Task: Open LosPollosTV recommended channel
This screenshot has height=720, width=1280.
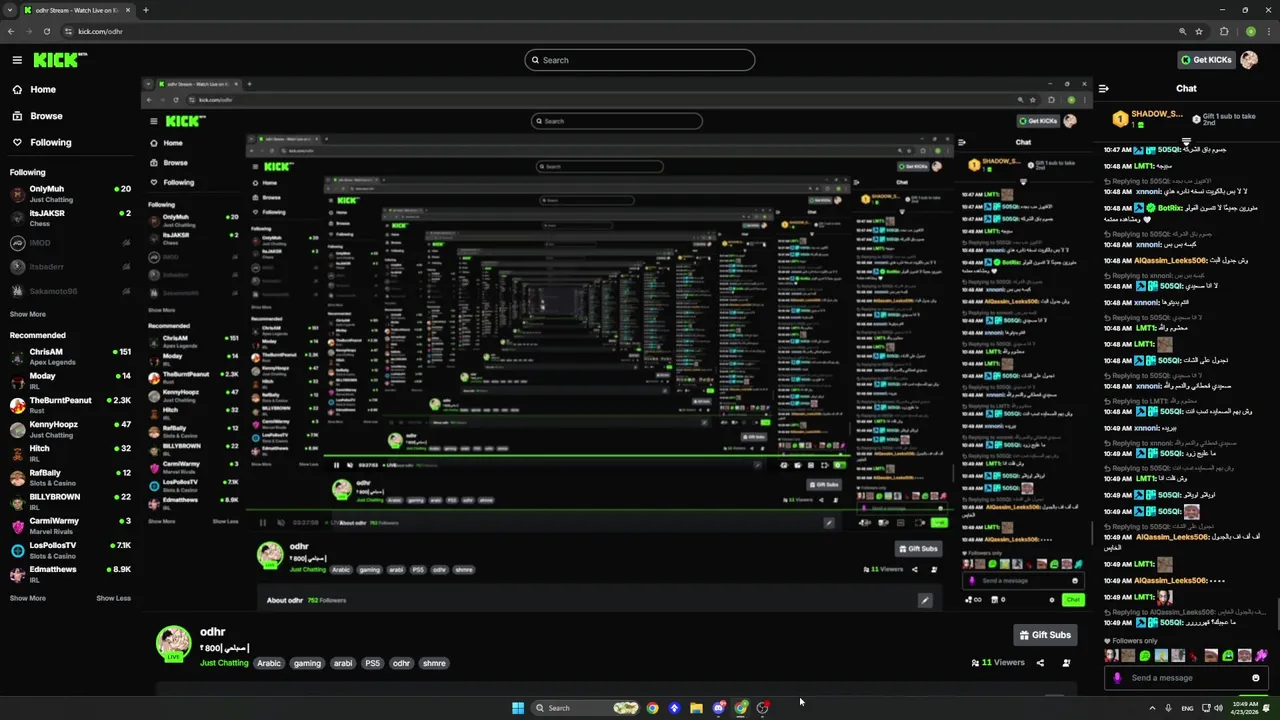Action: tap(70, 550)
